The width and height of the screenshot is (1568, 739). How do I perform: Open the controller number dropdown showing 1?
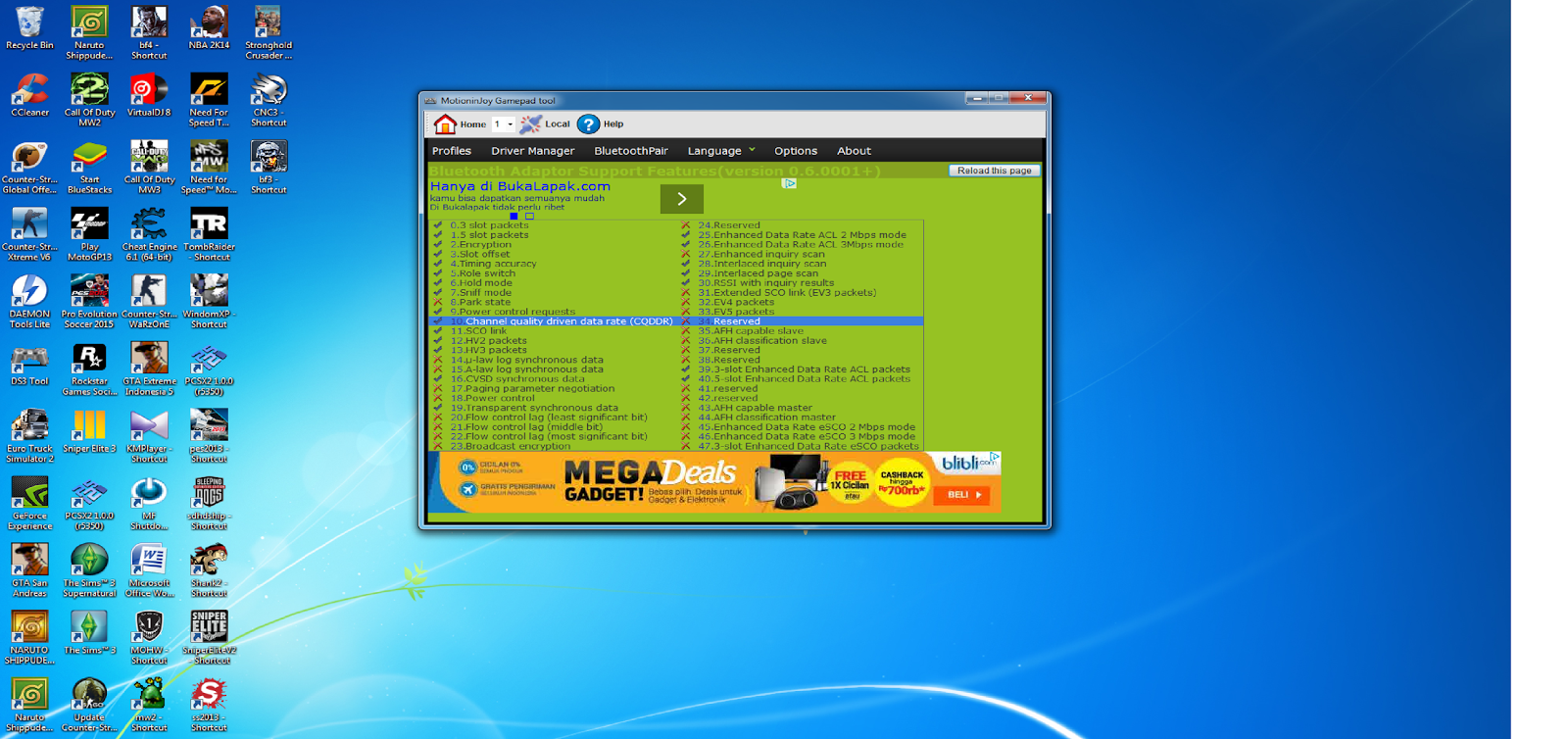(503, 124)
